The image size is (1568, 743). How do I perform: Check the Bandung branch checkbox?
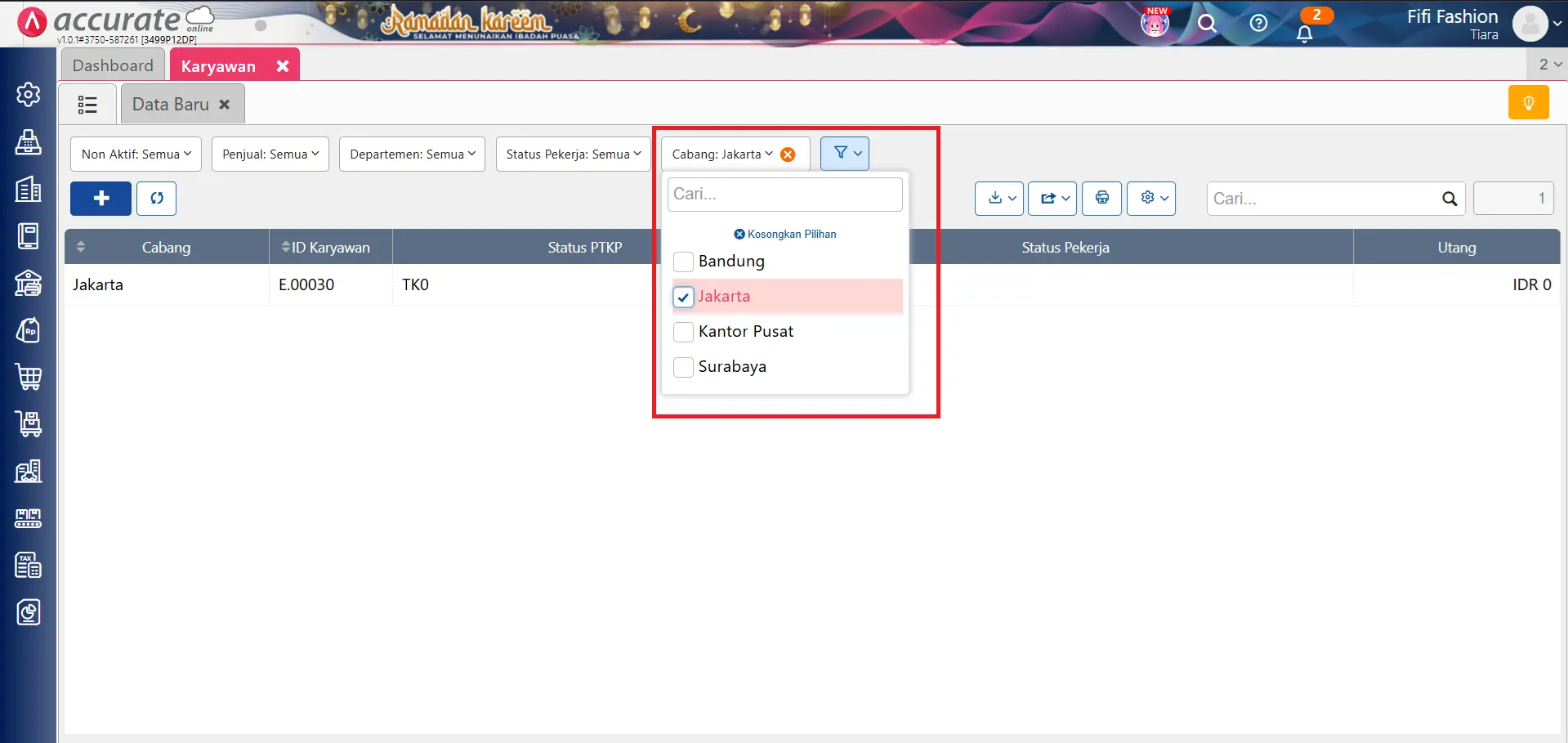point(683,262)
